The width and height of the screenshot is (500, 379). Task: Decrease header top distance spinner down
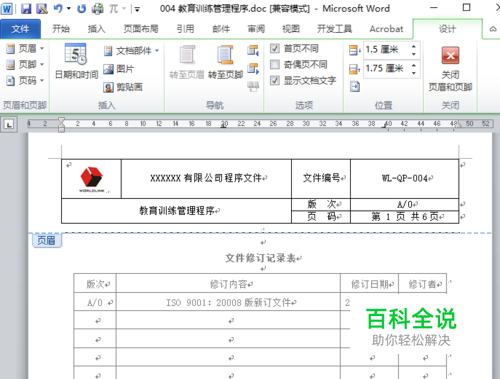point(414,54)
